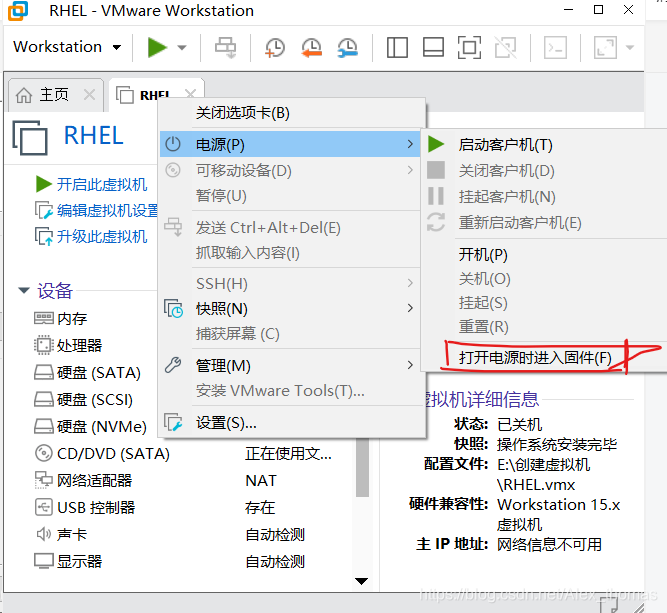The image size is (667, 613).
Task: Click the wrench icon beside 管理(M)
Action: (x=173, y=365)
